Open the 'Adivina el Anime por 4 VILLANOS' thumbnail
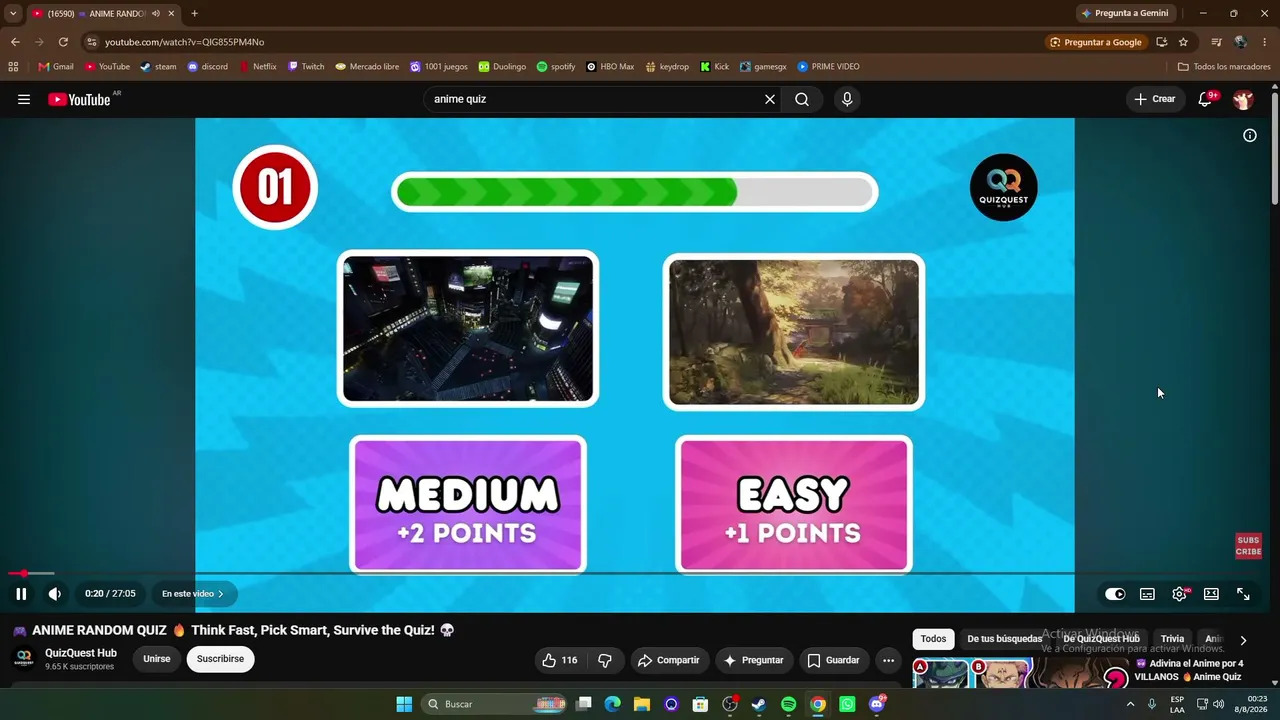Image resolution: width=1280 pixels, height=720 pixels. [1020, 674]
